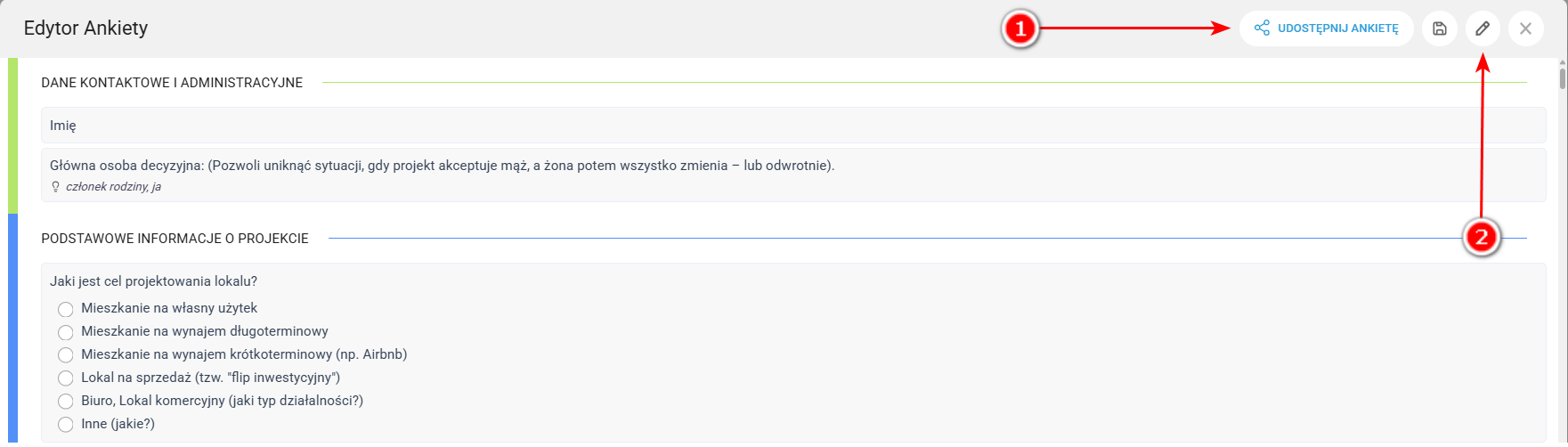Select "Mieszkanie na własny użytek" radio option
Screen dimensions: 1568x447
[x=65, y=309]
